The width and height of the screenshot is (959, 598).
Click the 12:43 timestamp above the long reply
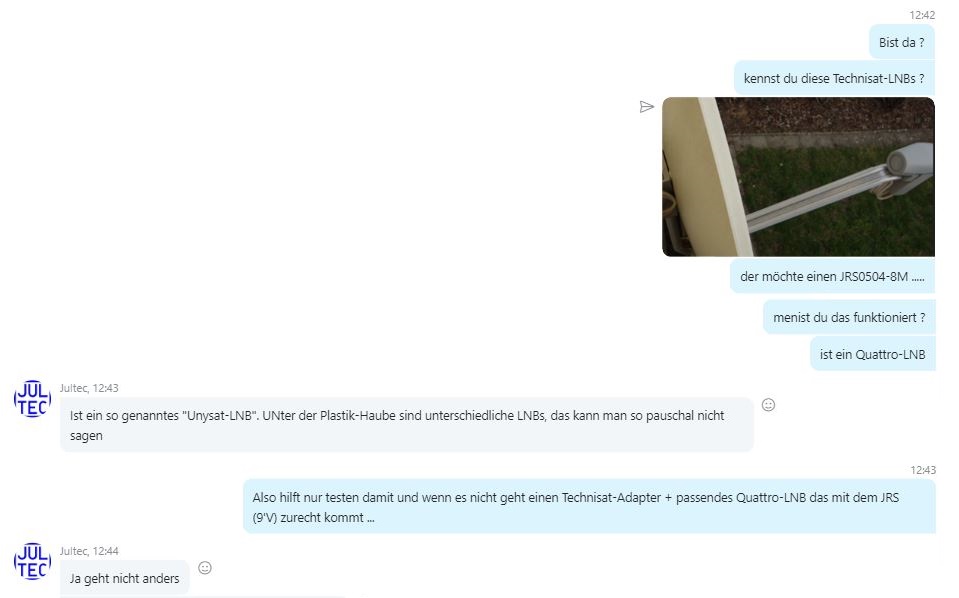pos(922,470)
